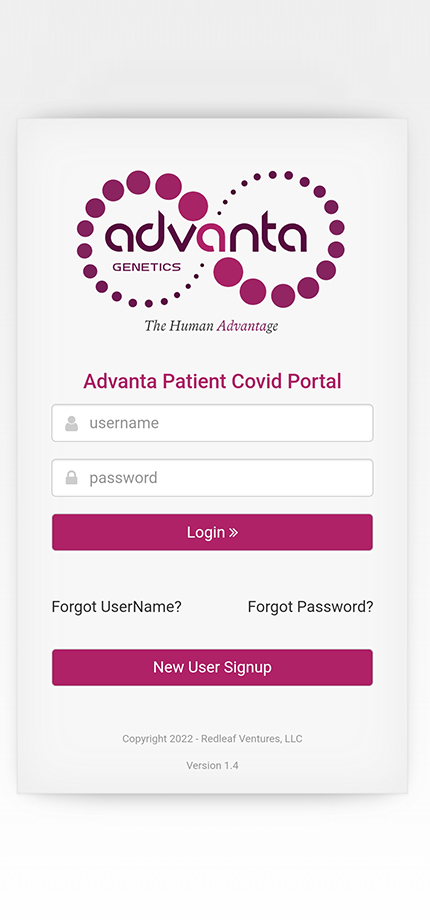Select the username placeholder text

pyautogui.click(x=124, y=423)
